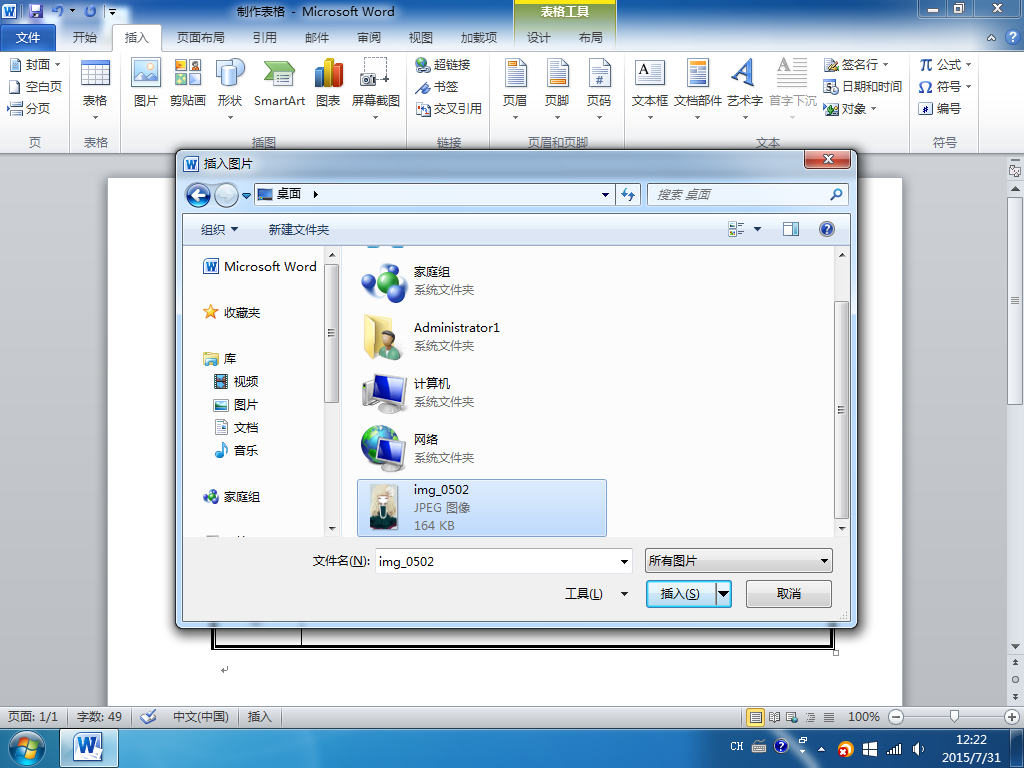Select the img_0502 JPEG file
Screen dimensions: 1024x768
(x=482, y=508)
